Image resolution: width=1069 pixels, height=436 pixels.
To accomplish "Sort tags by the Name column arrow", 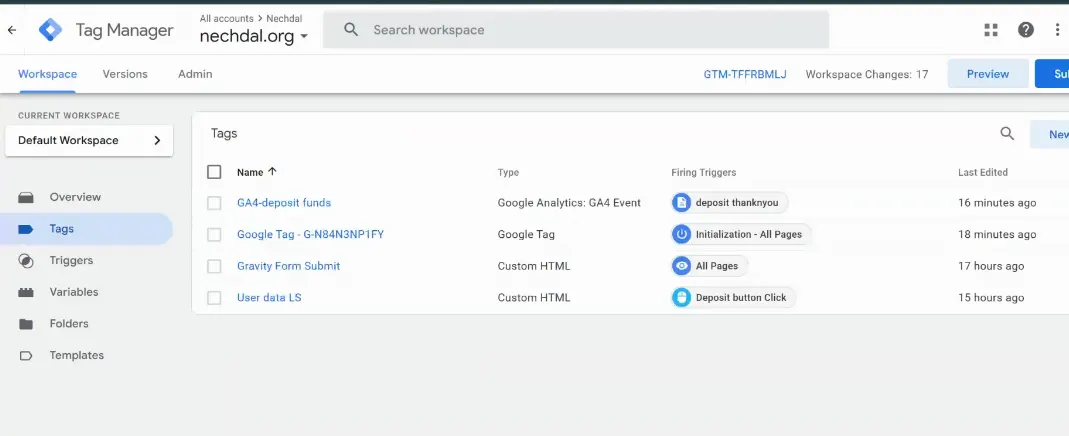I will [272, 172].
